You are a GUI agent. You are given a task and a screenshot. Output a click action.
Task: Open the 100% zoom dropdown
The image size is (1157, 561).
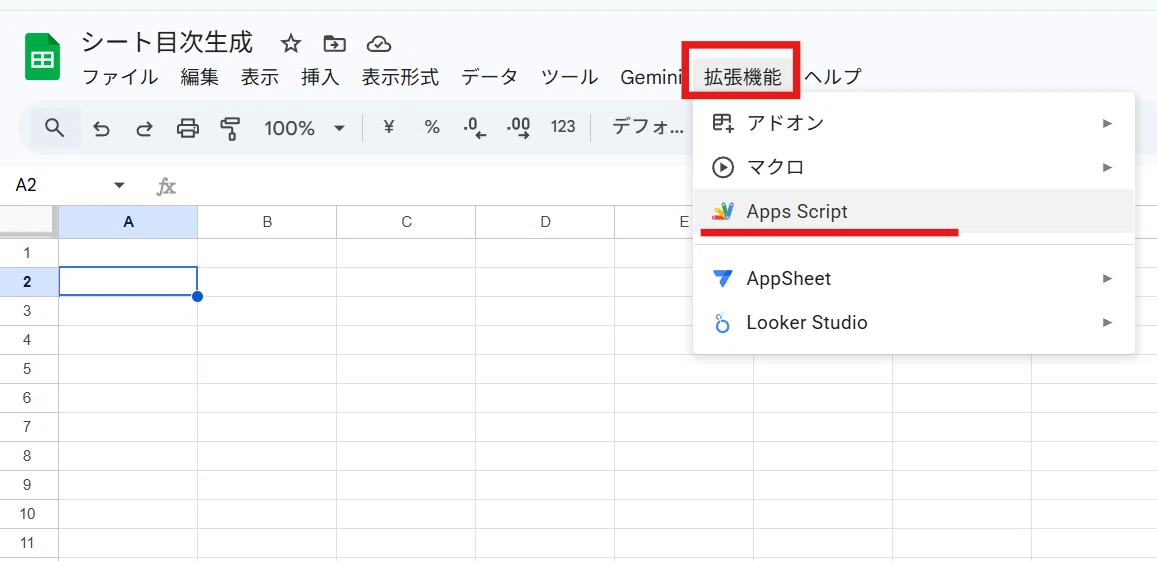point(305,128)
